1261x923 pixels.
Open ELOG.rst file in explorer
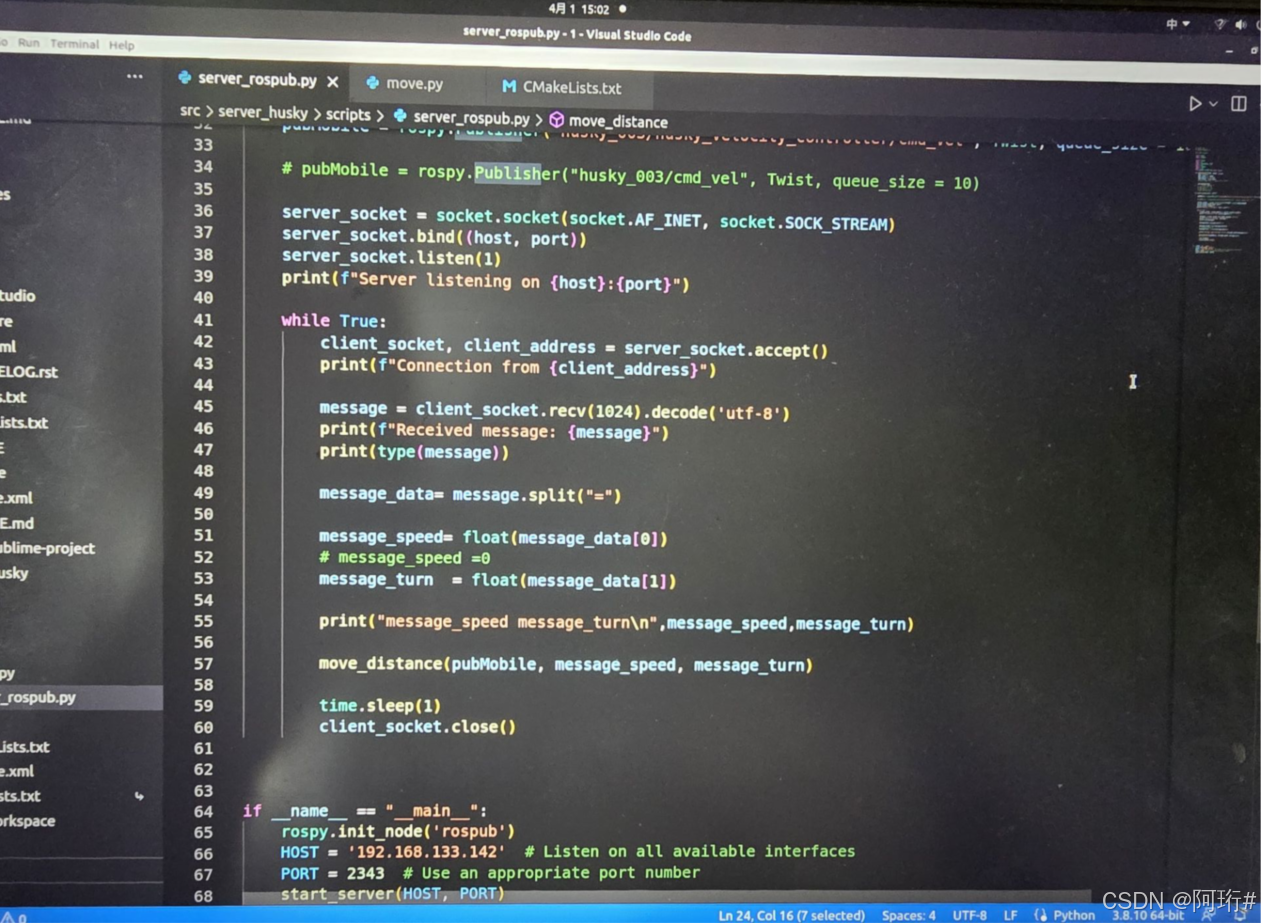tap(29, 371)
